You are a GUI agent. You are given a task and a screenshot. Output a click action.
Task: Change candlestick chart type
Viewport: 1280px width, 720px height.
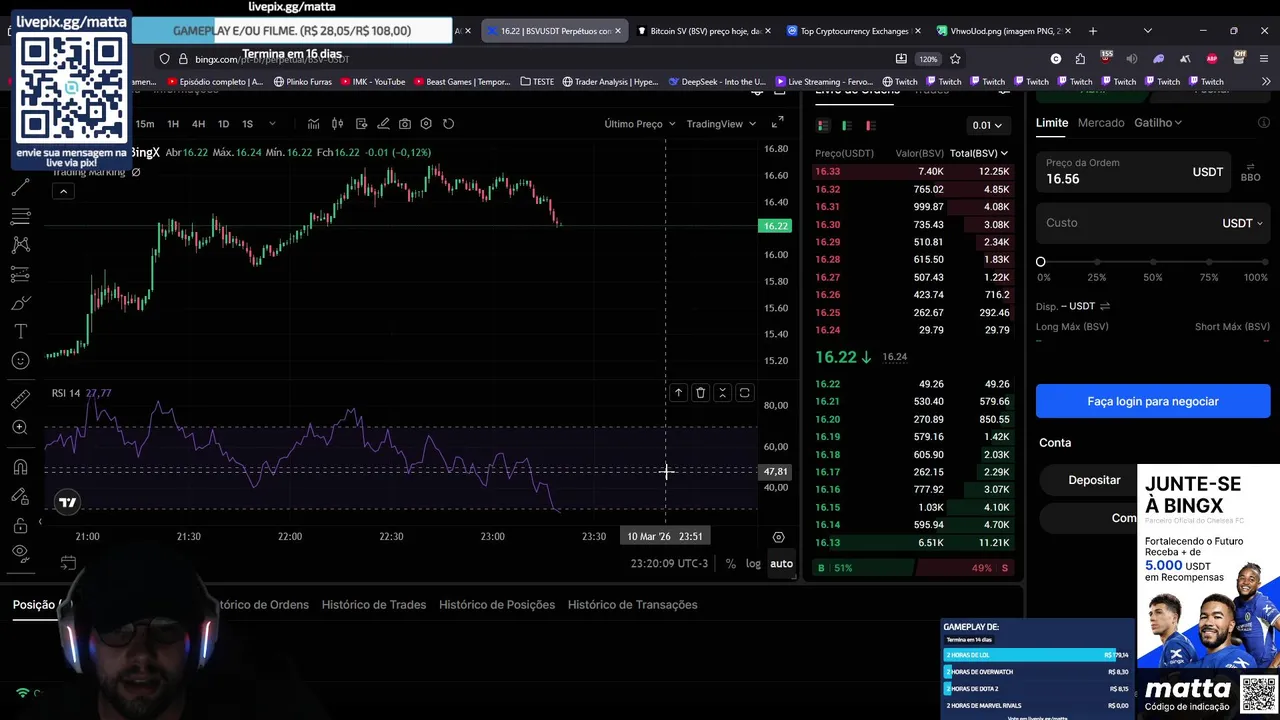337,124
